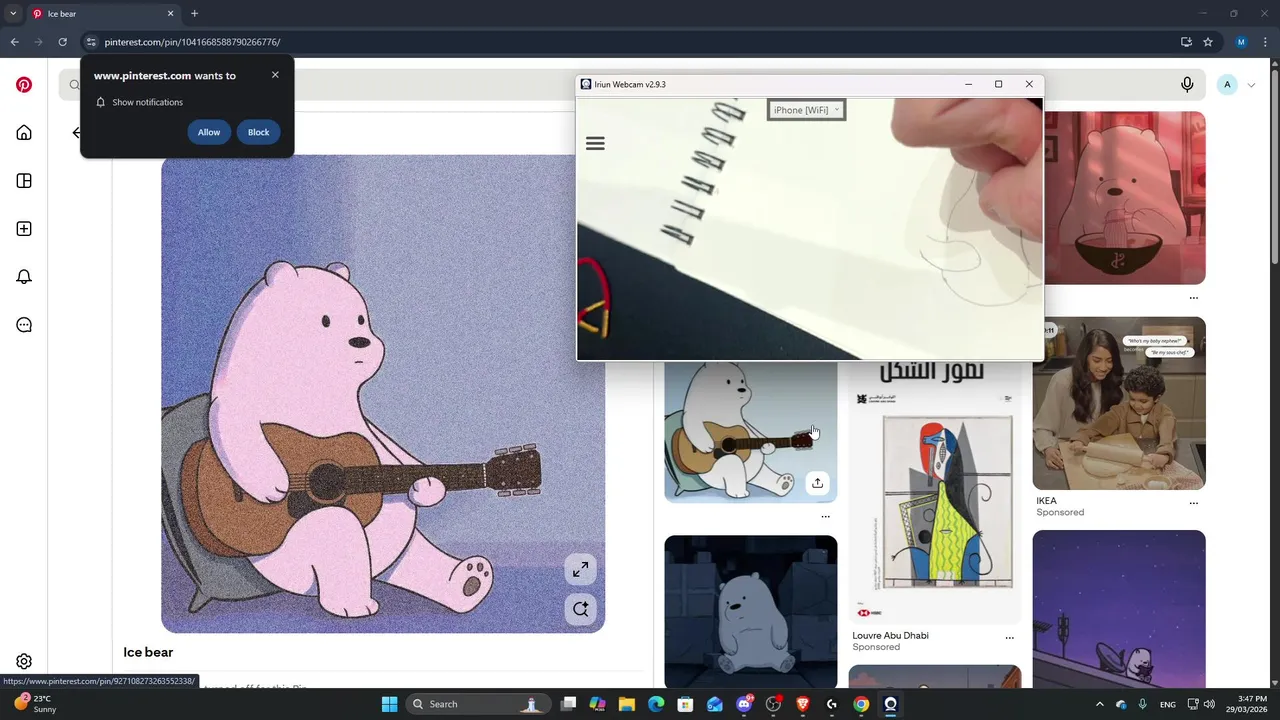
Task: Open Pinterest home via the logo
Action: [24, 85]
